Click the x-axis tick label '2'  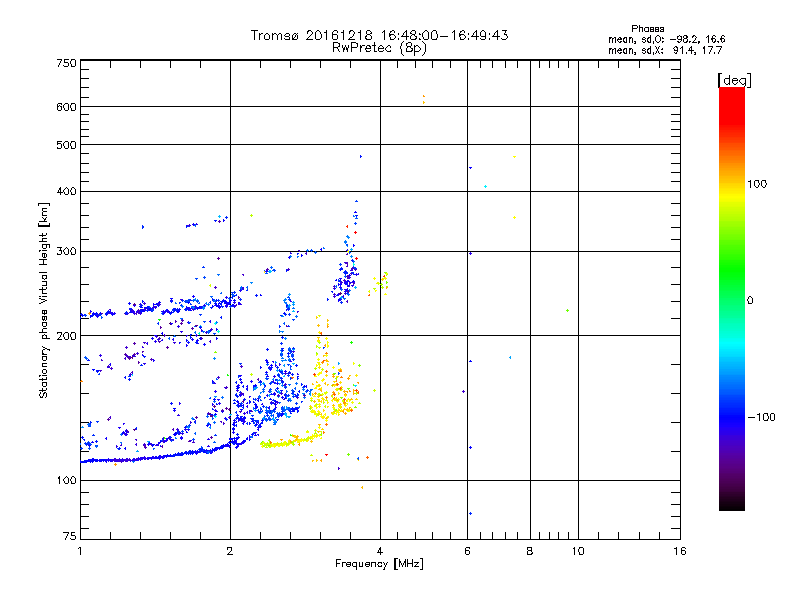230,551
